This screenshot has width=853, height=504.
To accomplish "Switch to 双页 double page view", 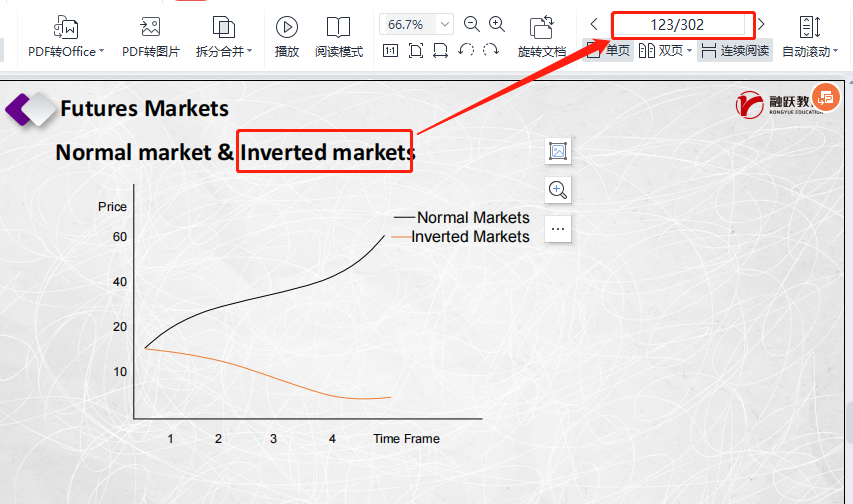I will click(665, 50).
